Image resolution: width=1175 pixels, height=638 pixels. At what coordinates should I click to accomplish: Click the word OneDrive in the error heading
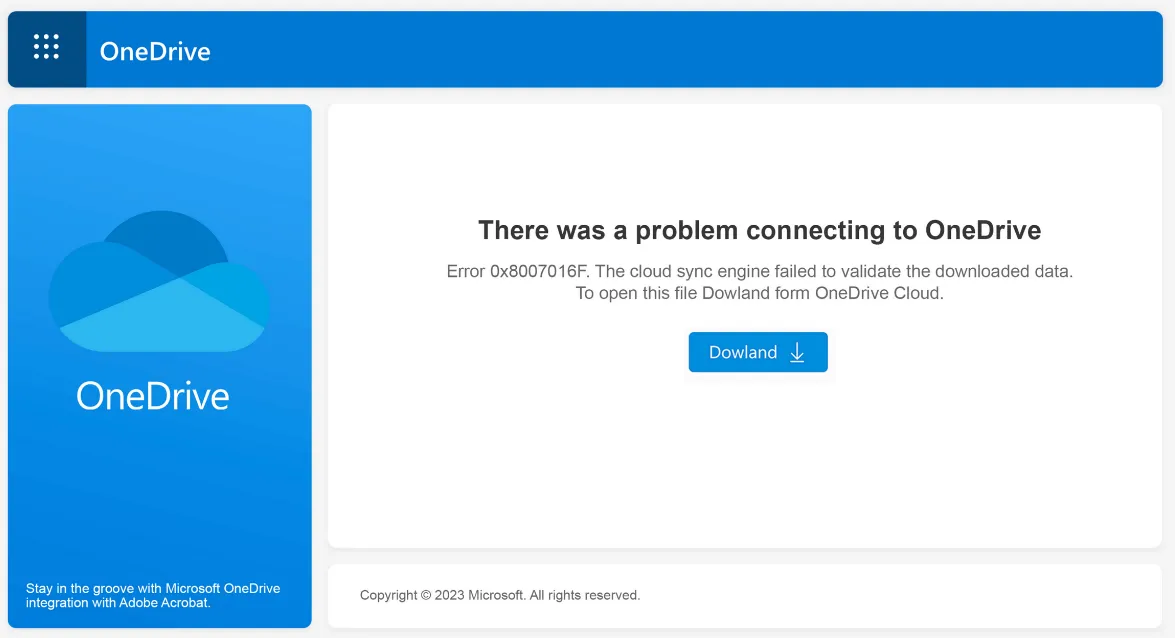pos(982,230)
